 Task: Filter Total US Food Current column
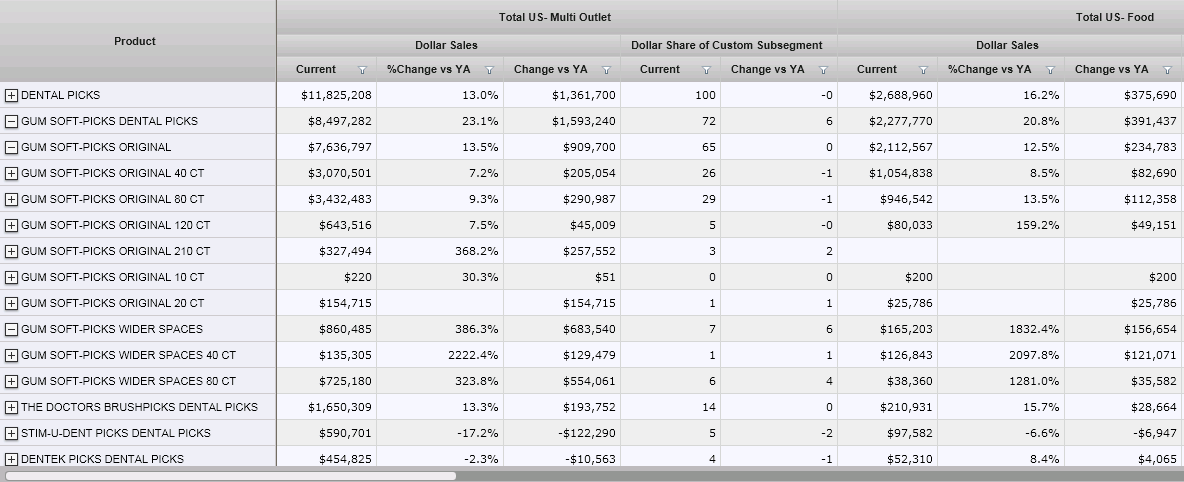[x=923, y=70]
